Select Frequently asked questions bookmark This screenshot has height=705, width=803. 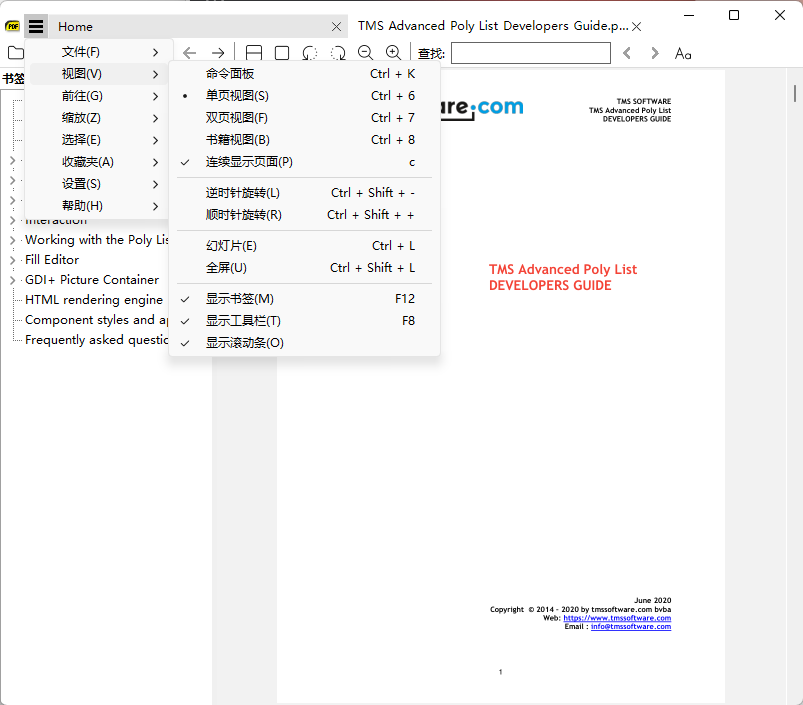(x=96, y=340)
